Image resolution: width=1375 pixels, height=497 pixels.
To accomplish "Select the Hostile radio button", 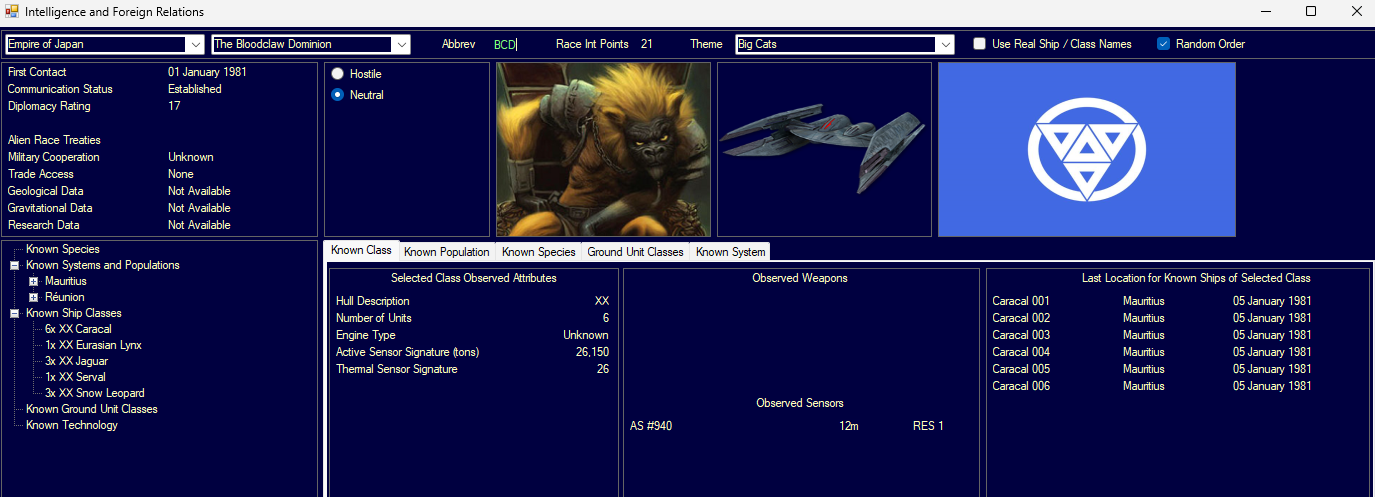I will pyautogui.click(x=338, y=74).
